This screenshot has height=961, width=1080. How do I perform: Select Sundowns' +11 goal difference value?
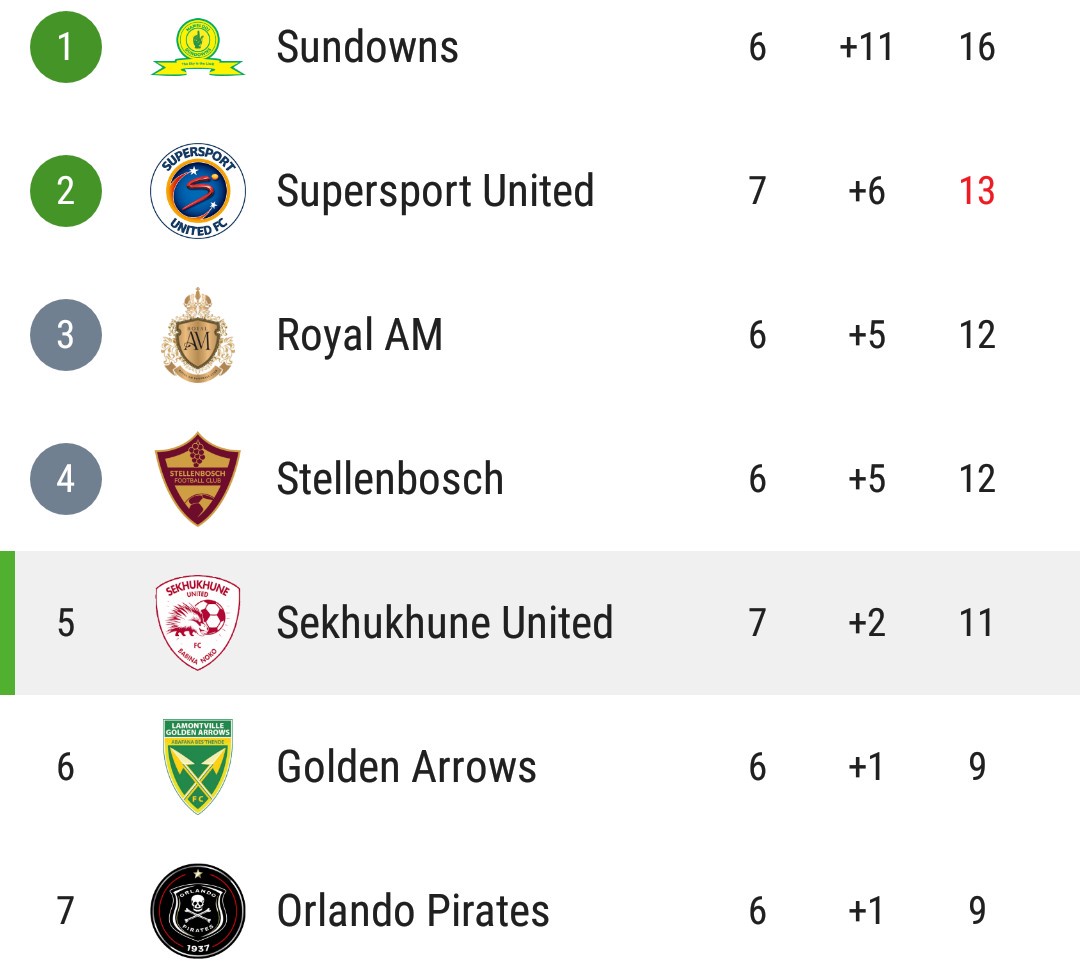click(x=866, y=47)
